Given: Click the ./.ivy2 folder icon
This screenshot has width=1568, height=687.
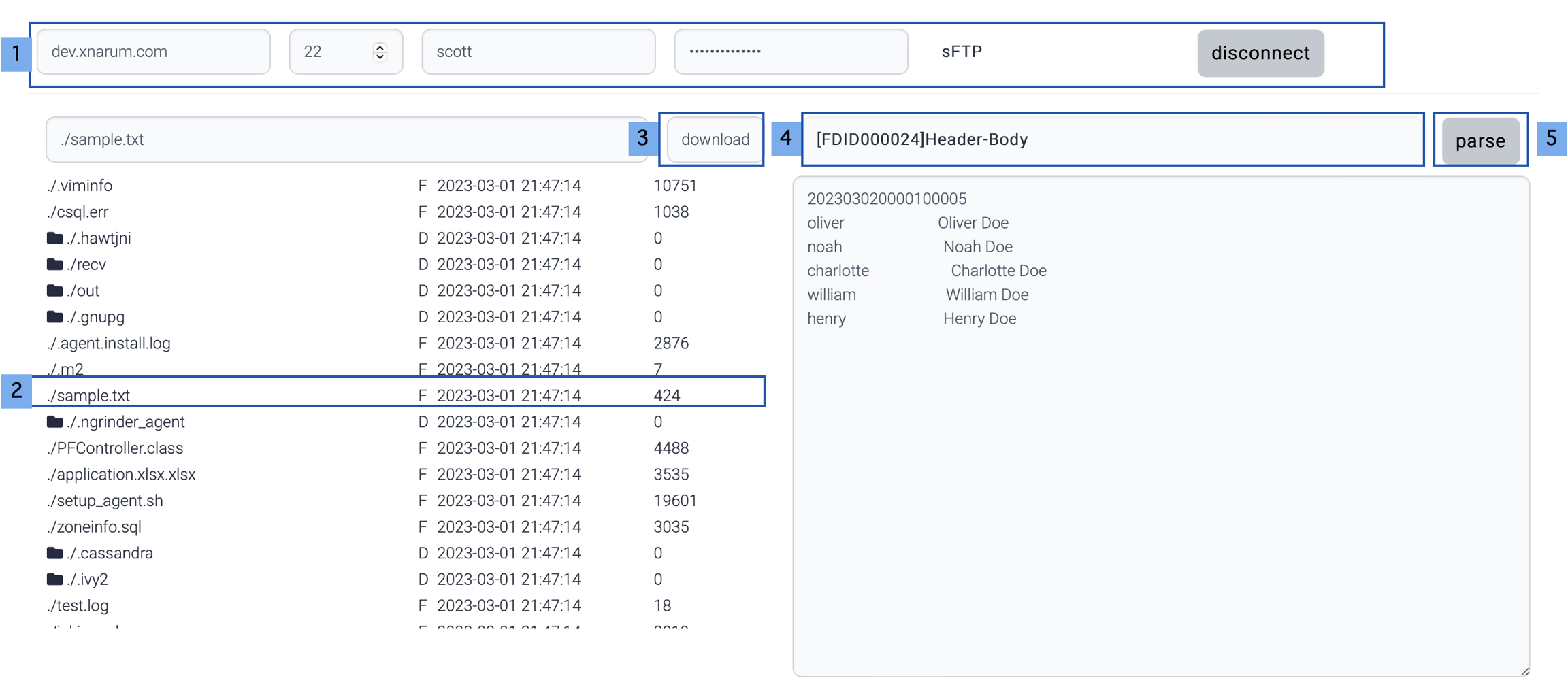Looking at the screenshot, I should 54,580.
